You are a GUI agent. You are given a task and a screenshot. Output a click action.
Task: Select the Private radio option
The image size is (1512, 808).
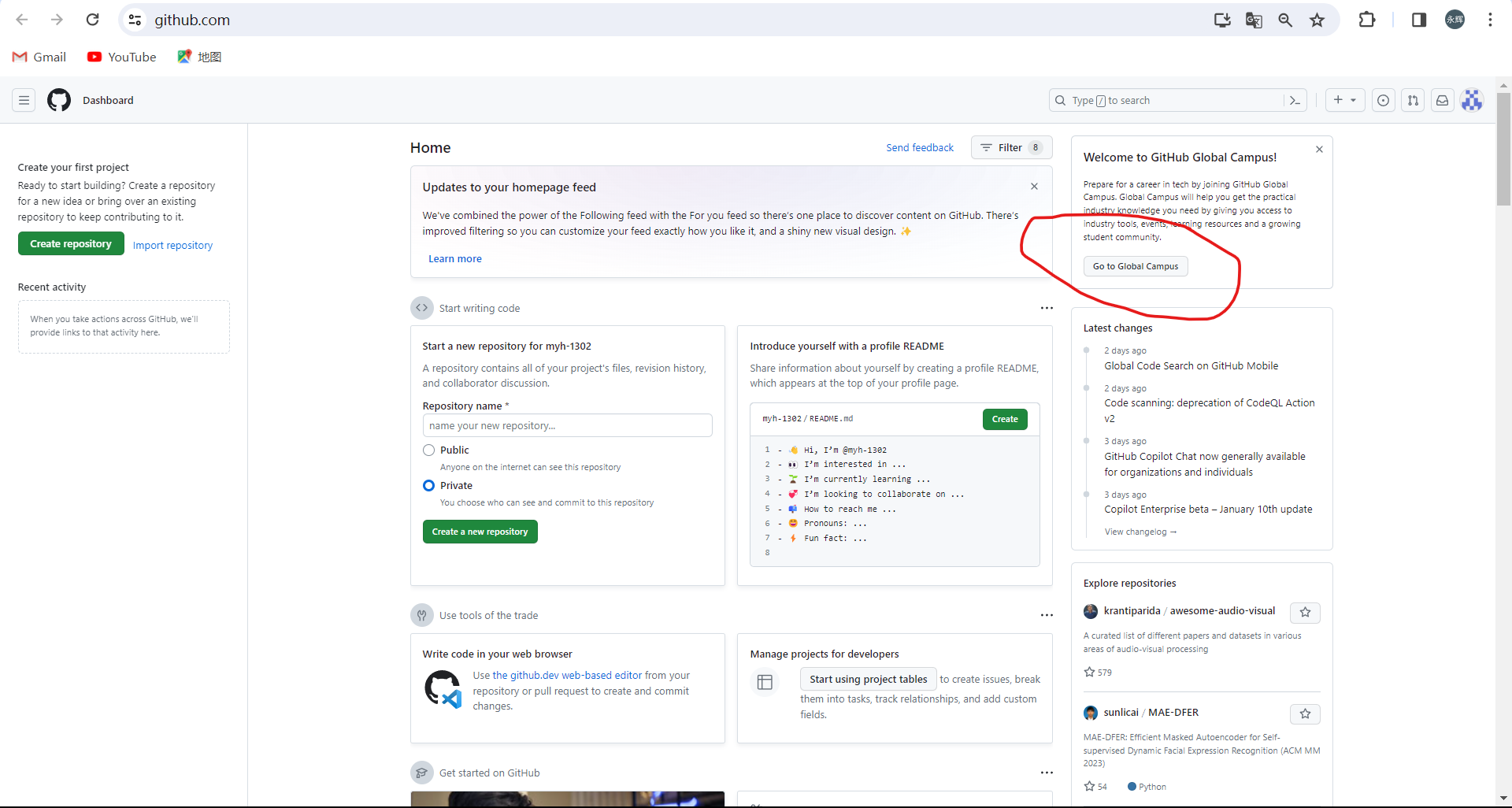coord(428,485)
